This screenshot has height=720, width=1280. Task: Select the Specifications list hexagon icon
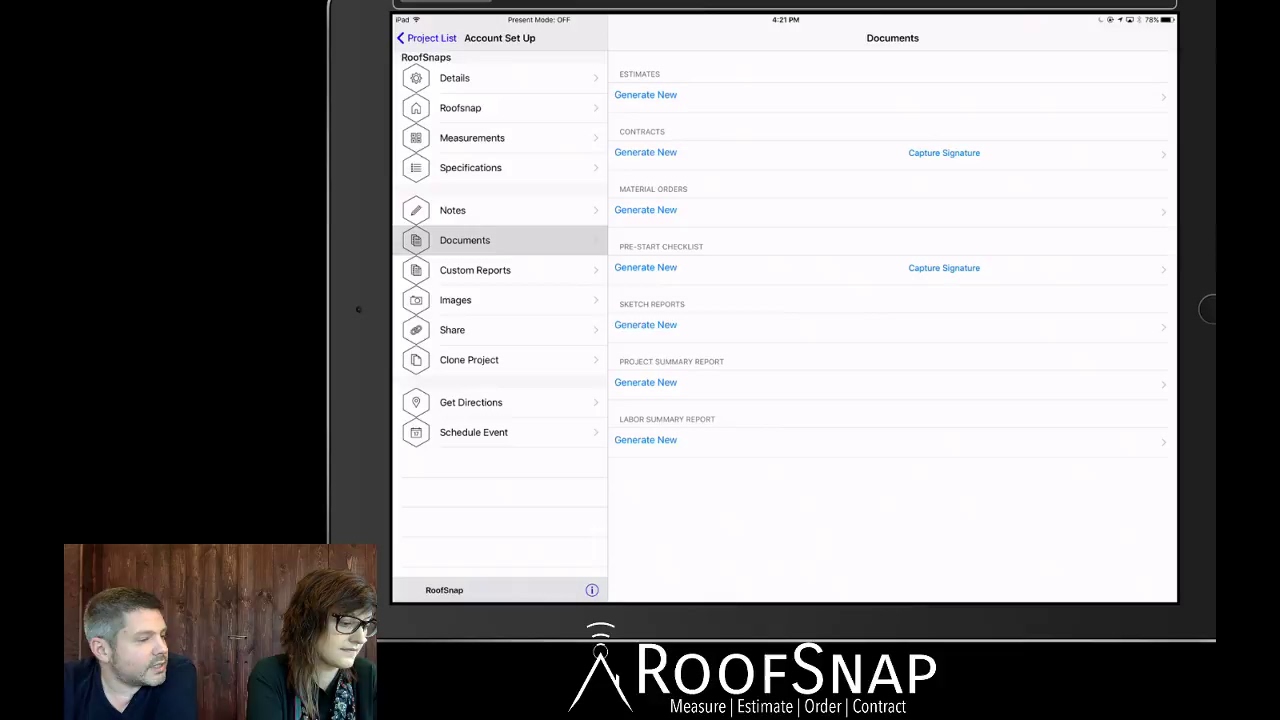(416, 168)
